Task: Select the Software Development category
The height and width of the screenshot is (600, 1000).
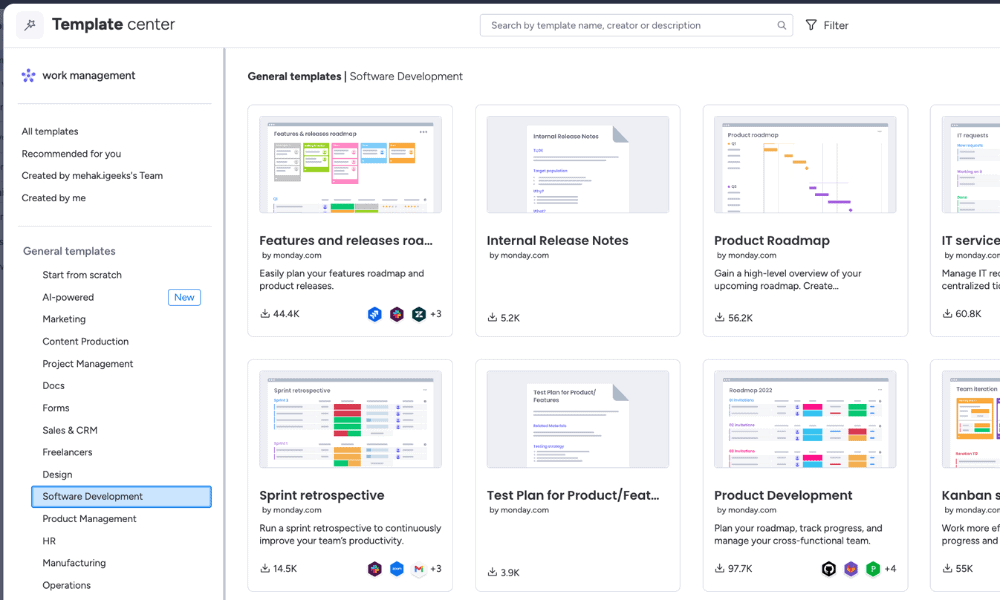Action: coord(120,497)
